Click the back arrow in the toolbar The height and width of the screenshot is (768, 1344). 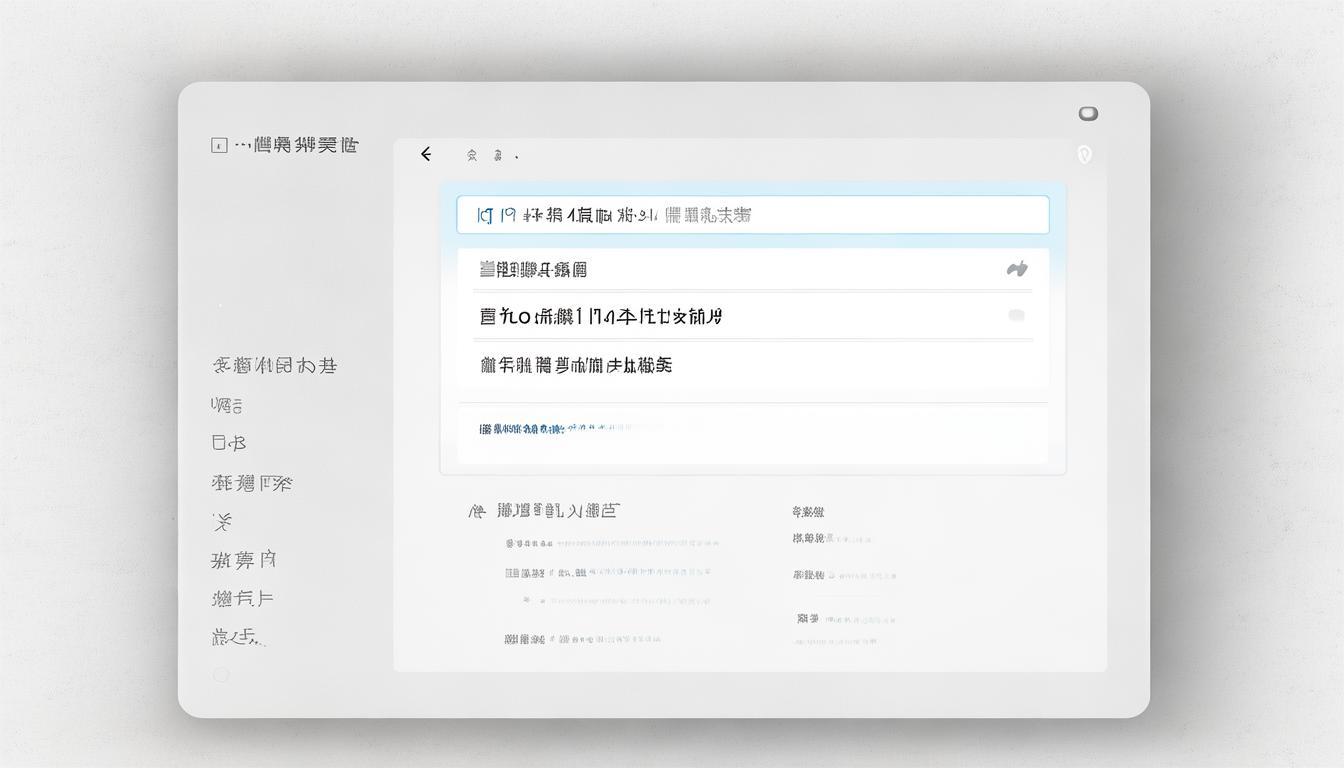(426, 154)
